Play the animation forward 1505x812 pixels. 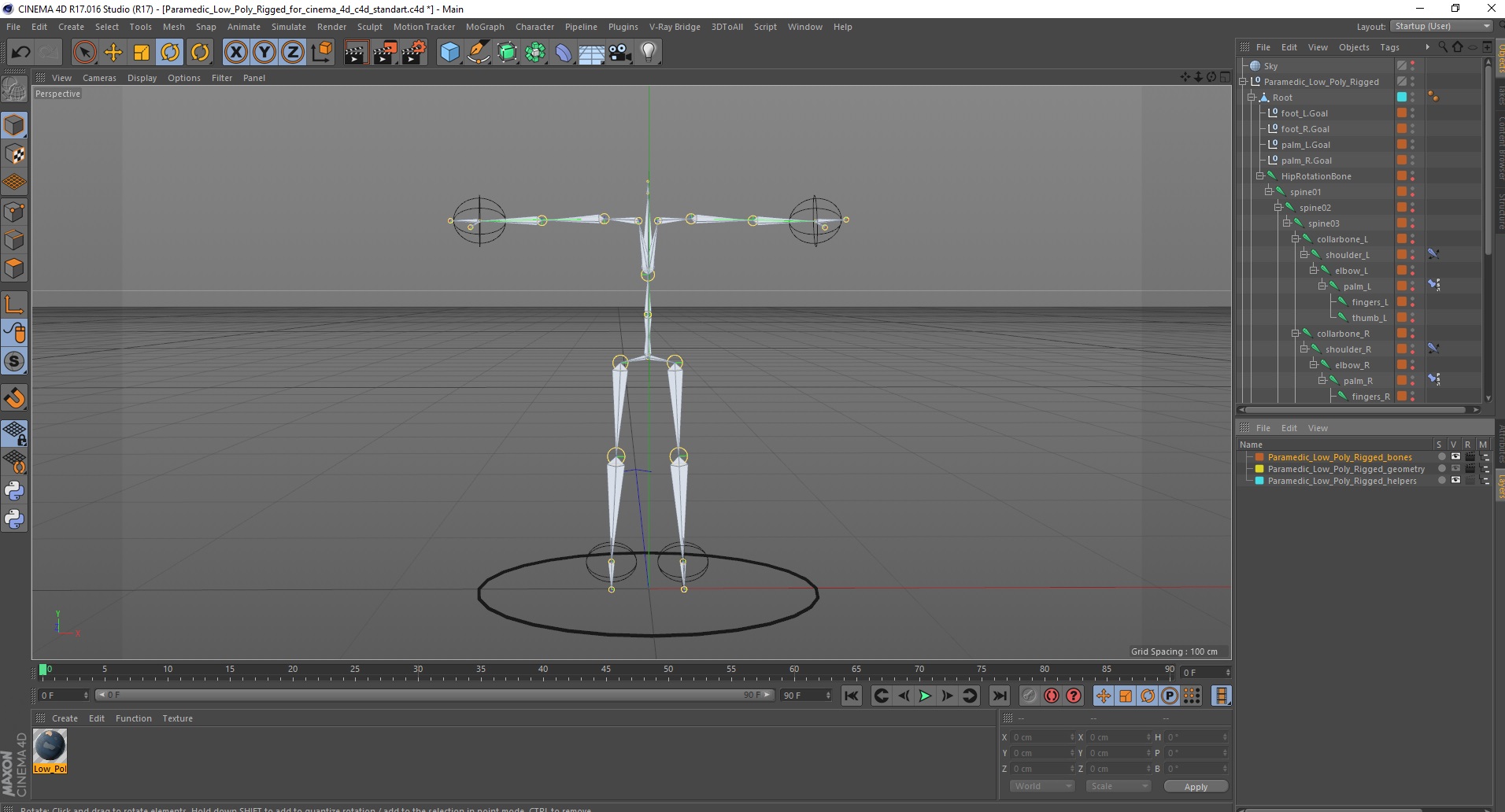click(926, 696)
